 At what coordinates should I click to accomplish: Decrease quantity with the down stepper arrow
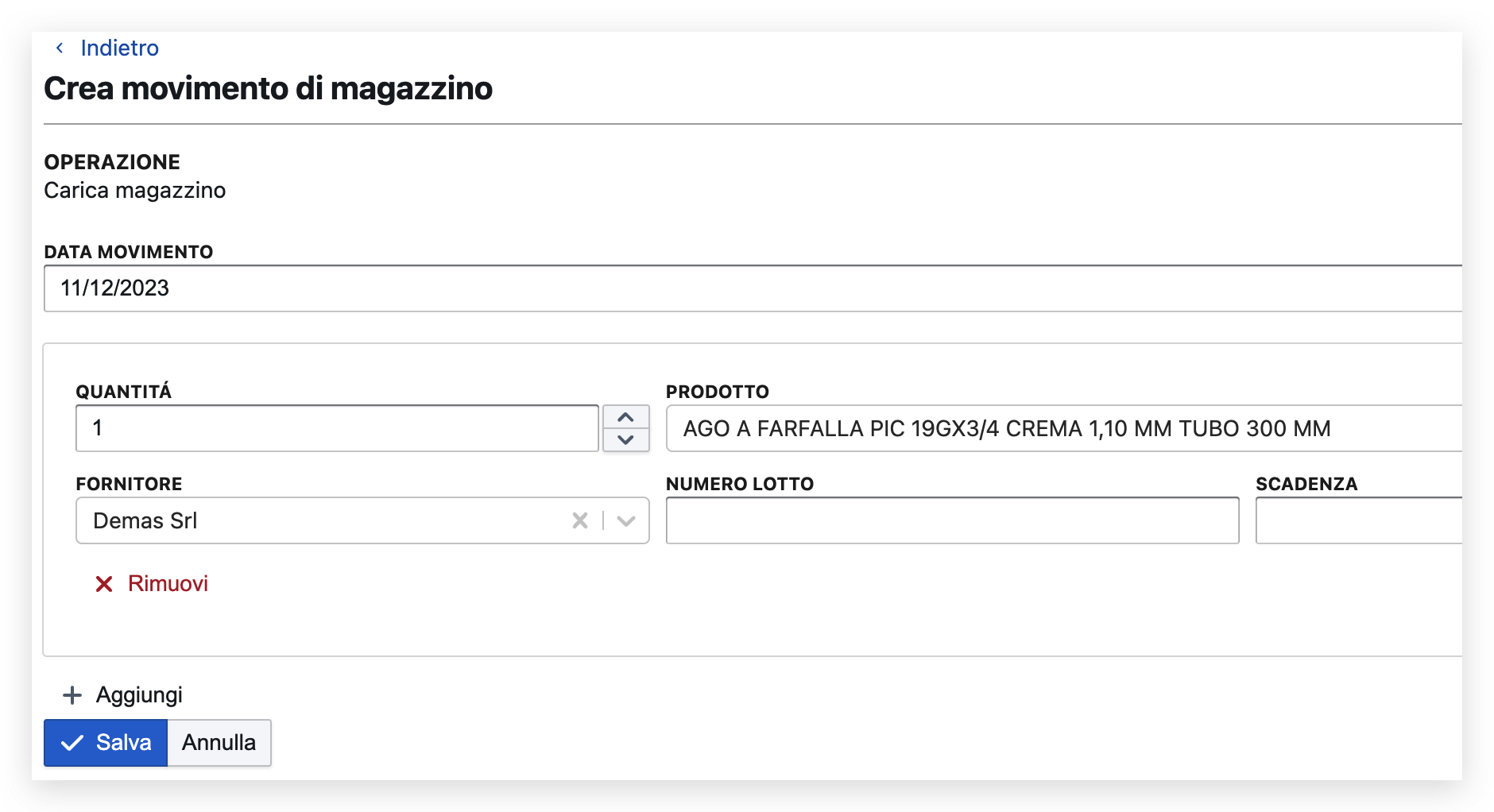pos(625,439)
